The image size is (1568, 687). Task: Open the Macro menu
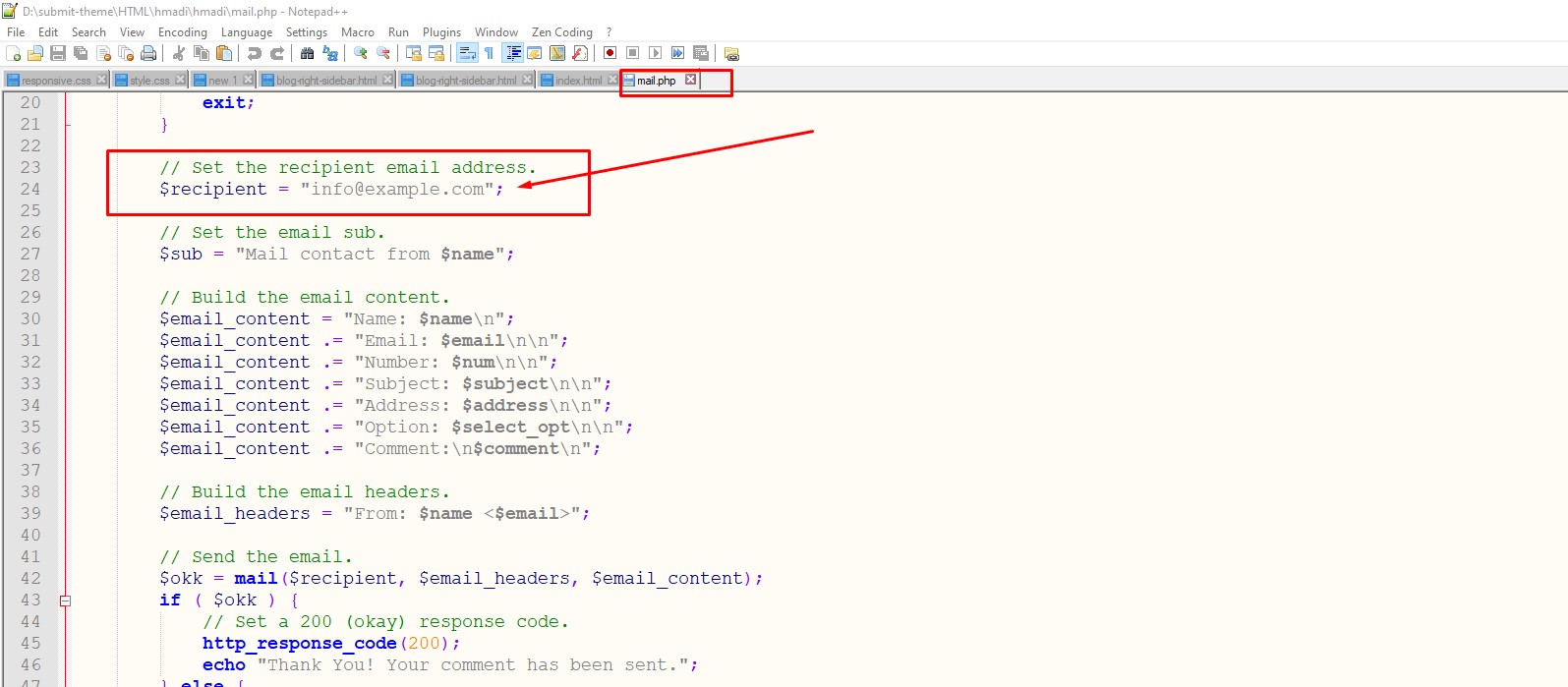click(358, 32)
